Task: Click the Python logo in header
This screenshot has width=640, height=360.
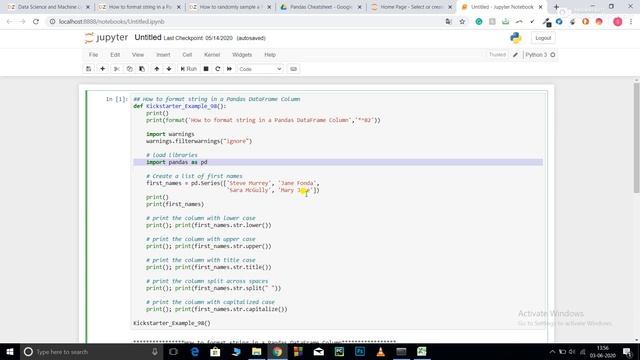Action: (516, 38)
